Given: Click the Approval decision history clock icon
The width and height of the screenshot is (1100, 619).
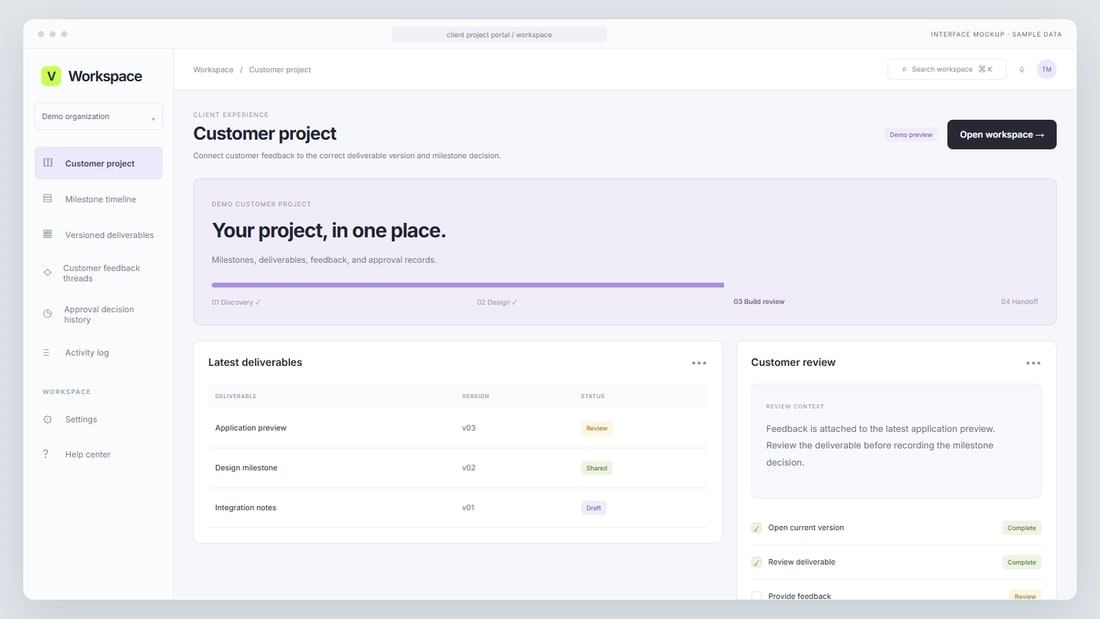Looking at the screenshot, I should (48, 314).
